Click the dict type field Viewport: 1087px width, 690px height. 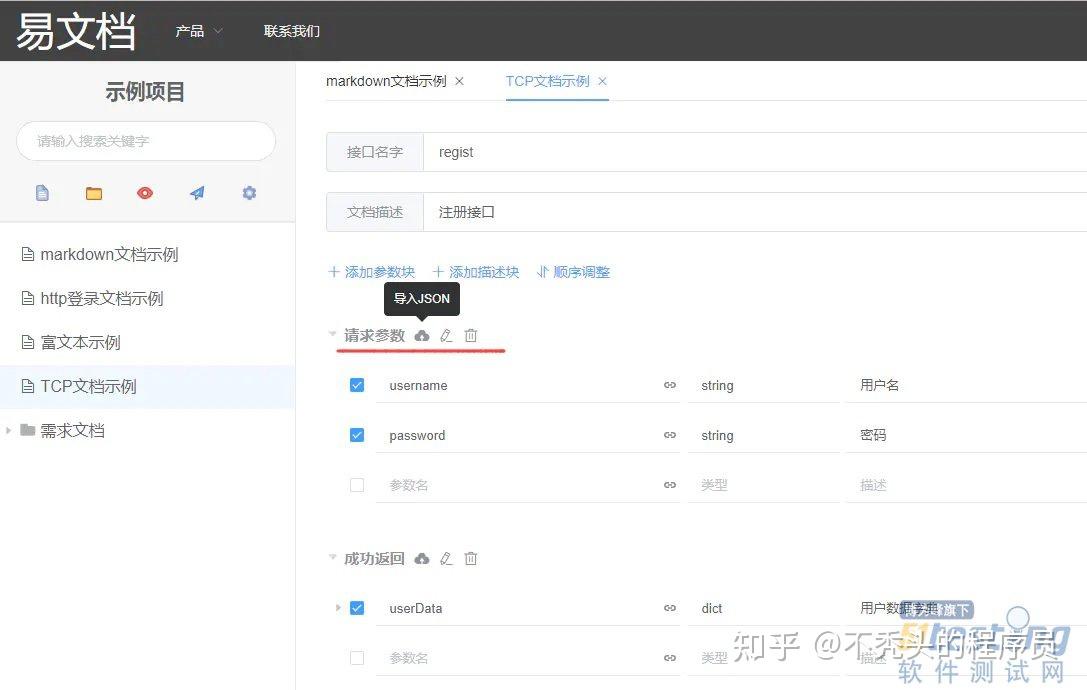tap(764, 607)
